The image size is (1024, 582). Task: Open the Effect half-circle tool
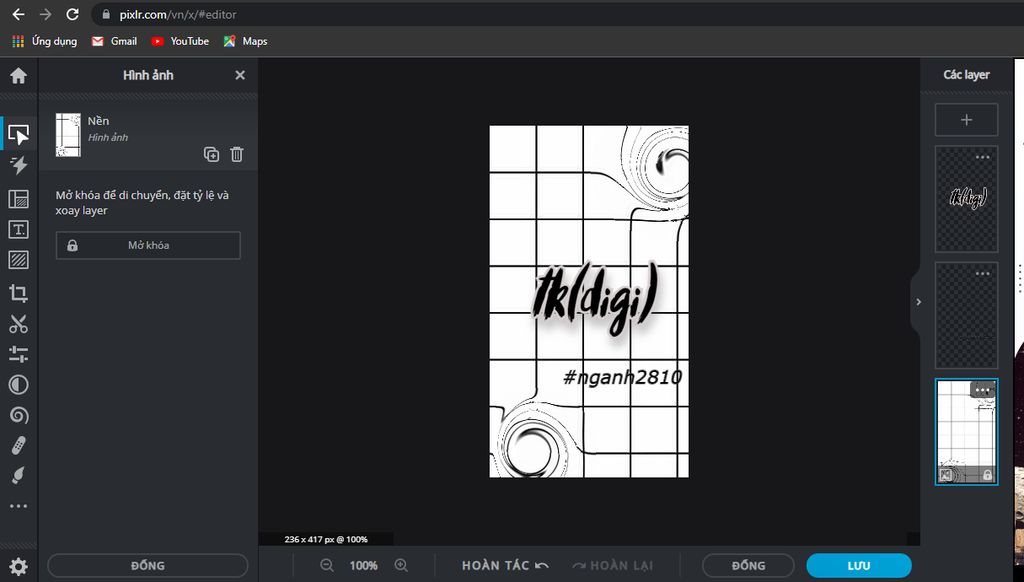coord(18,385)
